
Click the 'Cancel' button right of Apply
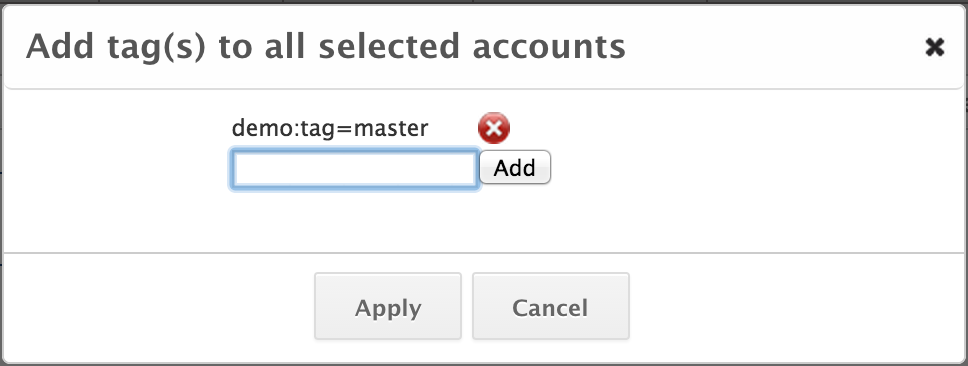point(551,306)
